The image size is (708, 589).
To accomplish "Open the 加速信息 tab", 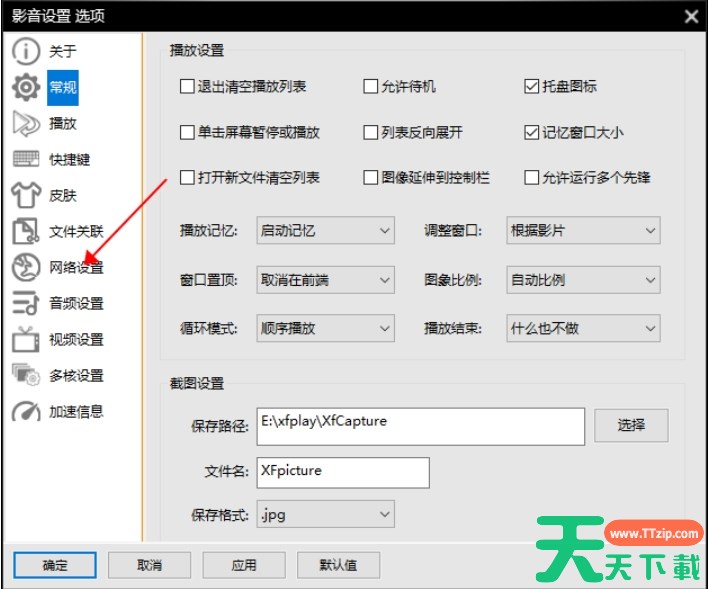I will click(x=76, y=411).
